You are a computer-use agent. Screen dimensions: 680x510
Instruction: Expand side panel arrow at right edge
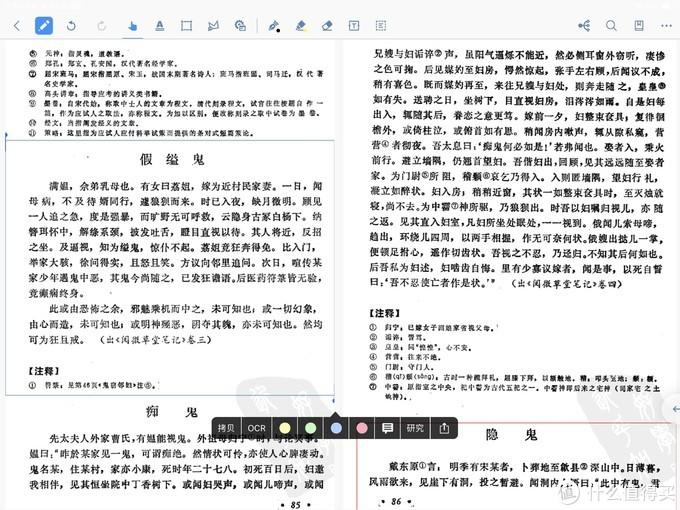coord(674,409)
